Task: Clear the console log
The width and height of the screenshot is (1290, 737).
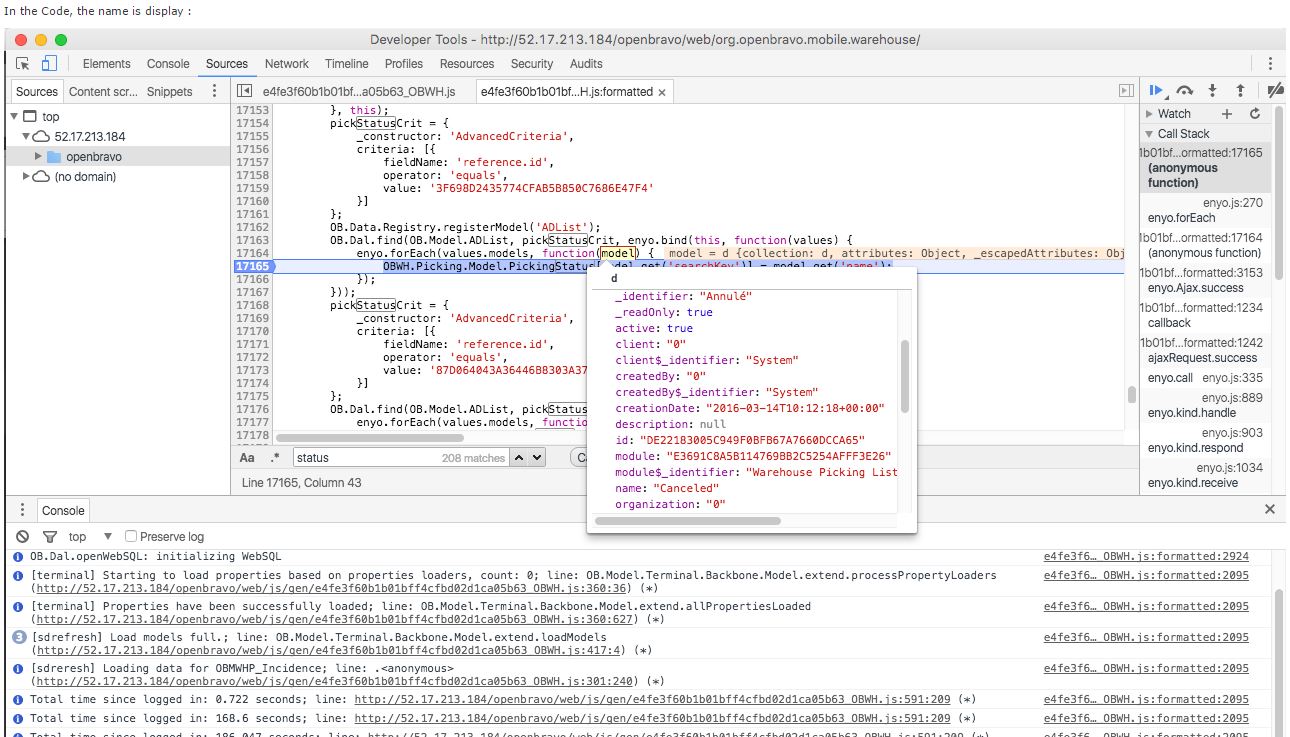Action: tap(23, 537)
